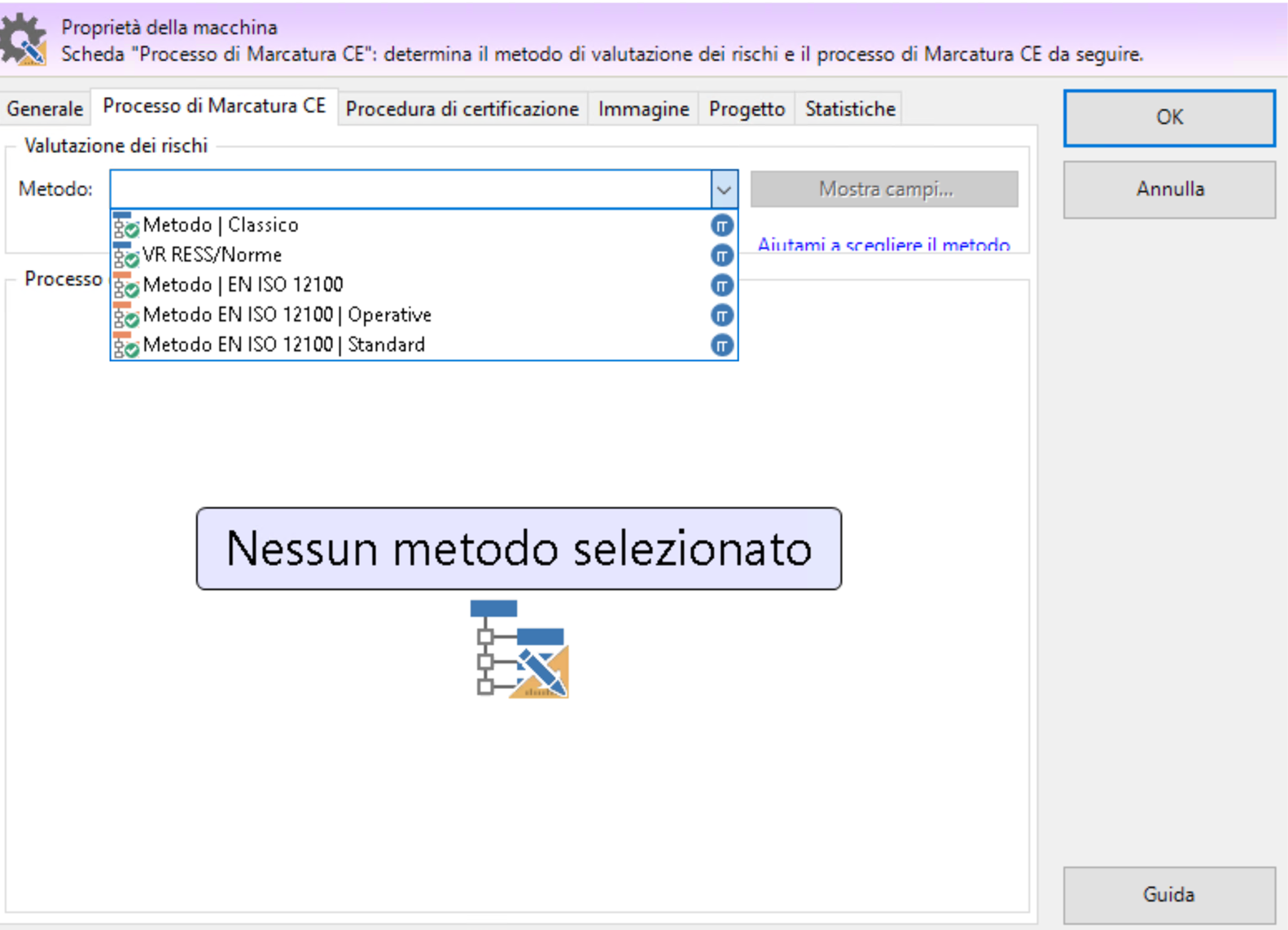
Task: Click info icon beside Metodo | Classico
Action: tap(721, 226)
